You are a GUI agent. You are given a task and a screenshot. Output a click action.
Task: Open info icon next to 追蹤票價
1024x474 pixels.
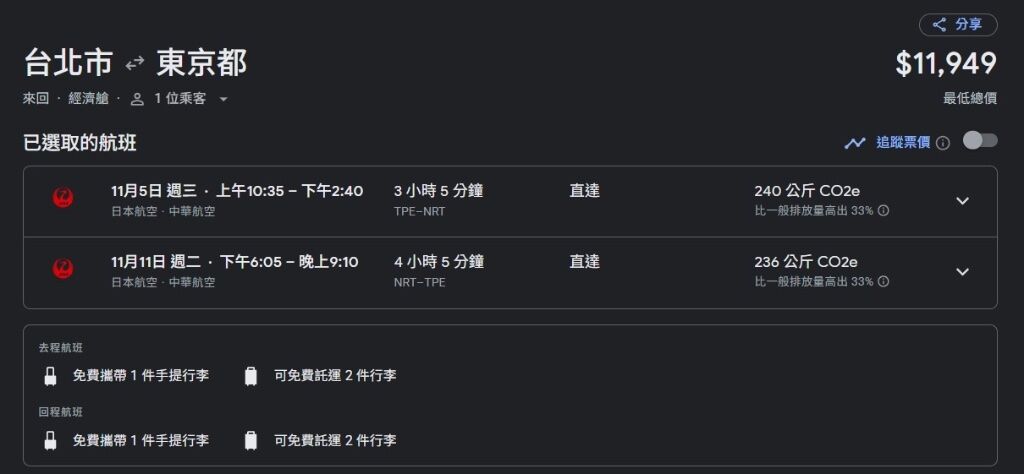943,143
